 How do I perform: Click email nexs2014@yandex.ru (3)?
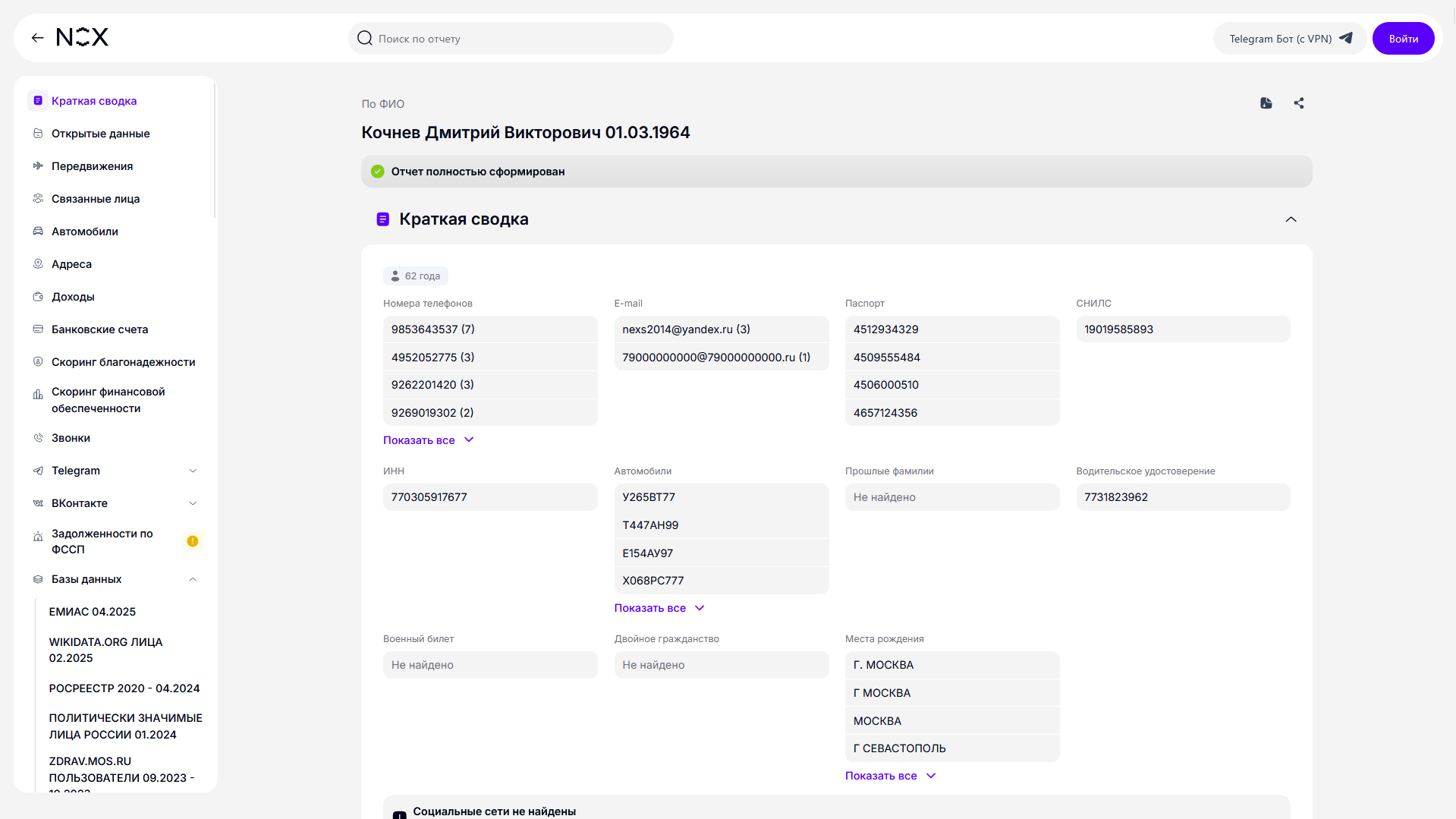pos(722,329)
